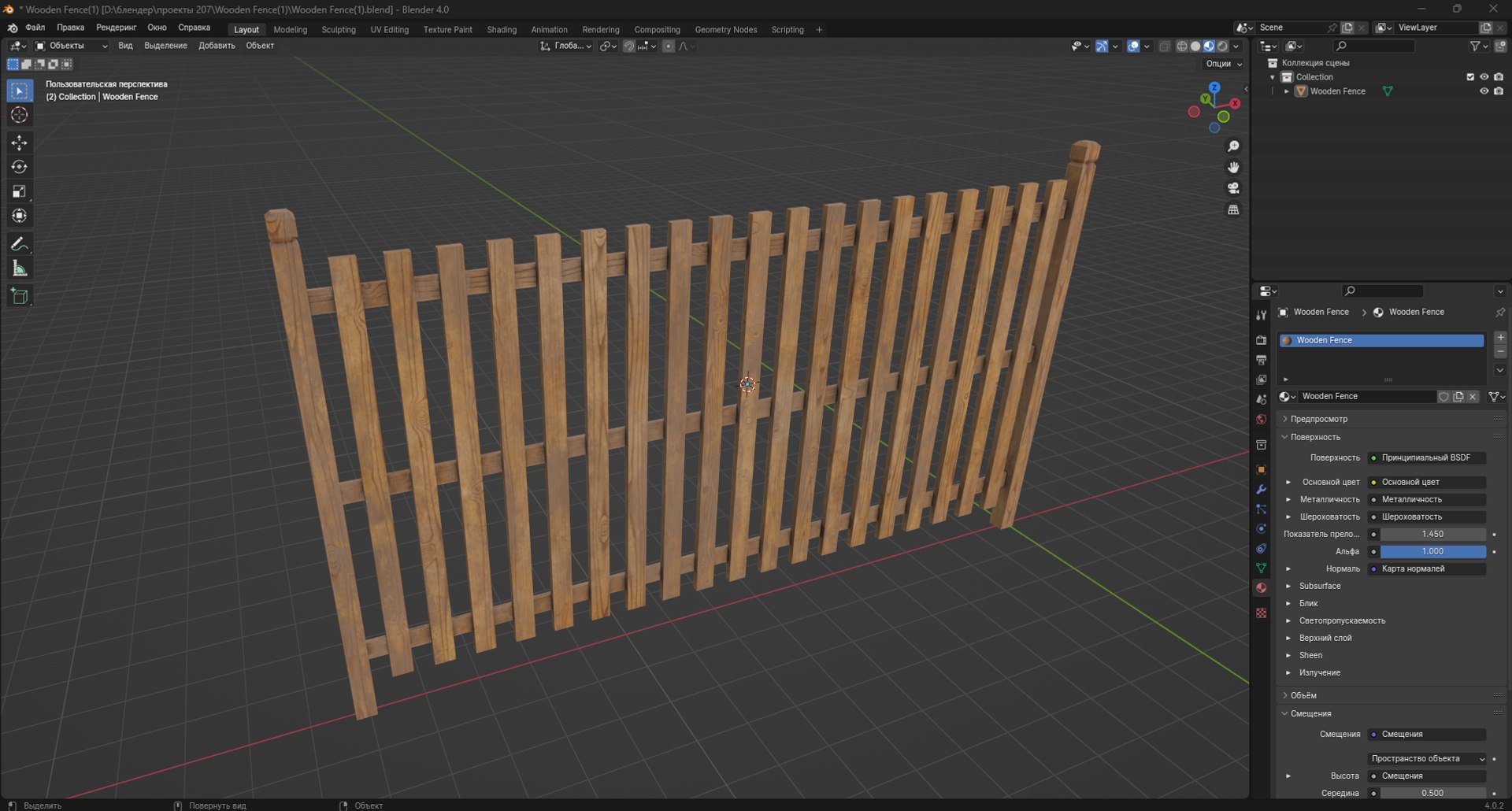Open the file (Файл) menu
The height and width of the screenshot is (811, 1512).
[35, 28]
